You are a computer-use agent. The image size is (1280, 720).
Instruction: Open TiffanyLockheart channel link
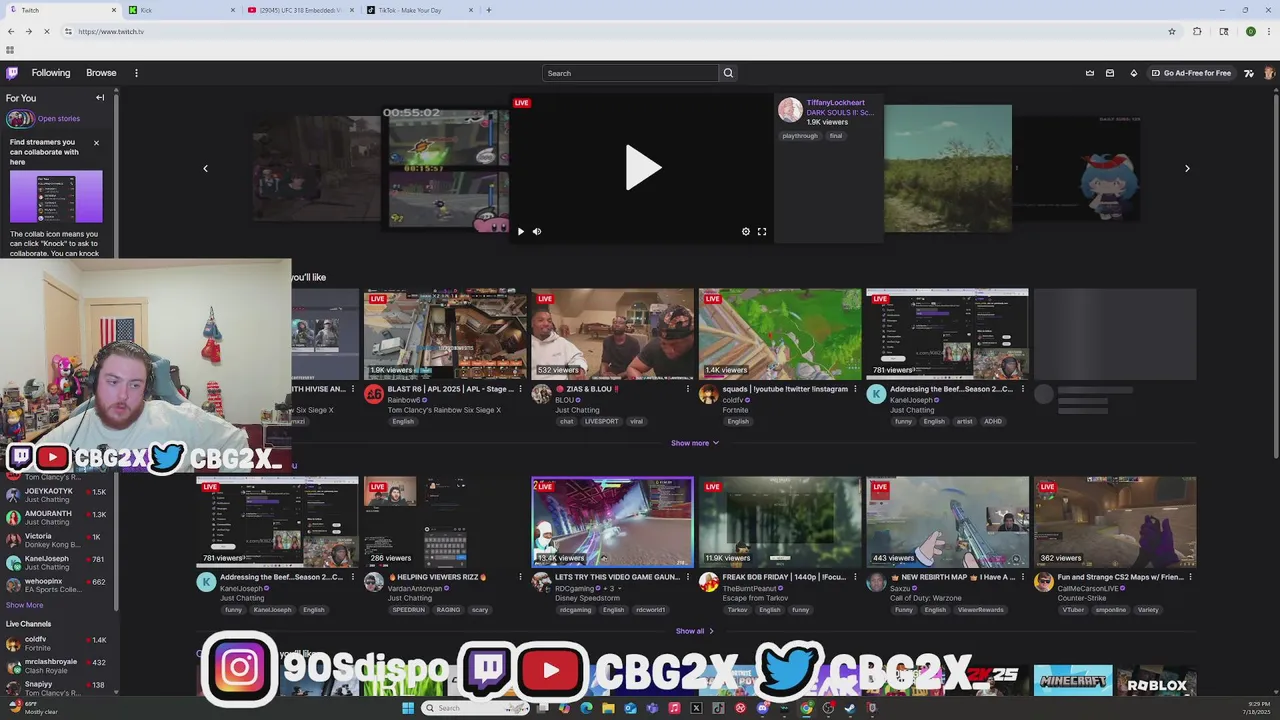[836, 103]
